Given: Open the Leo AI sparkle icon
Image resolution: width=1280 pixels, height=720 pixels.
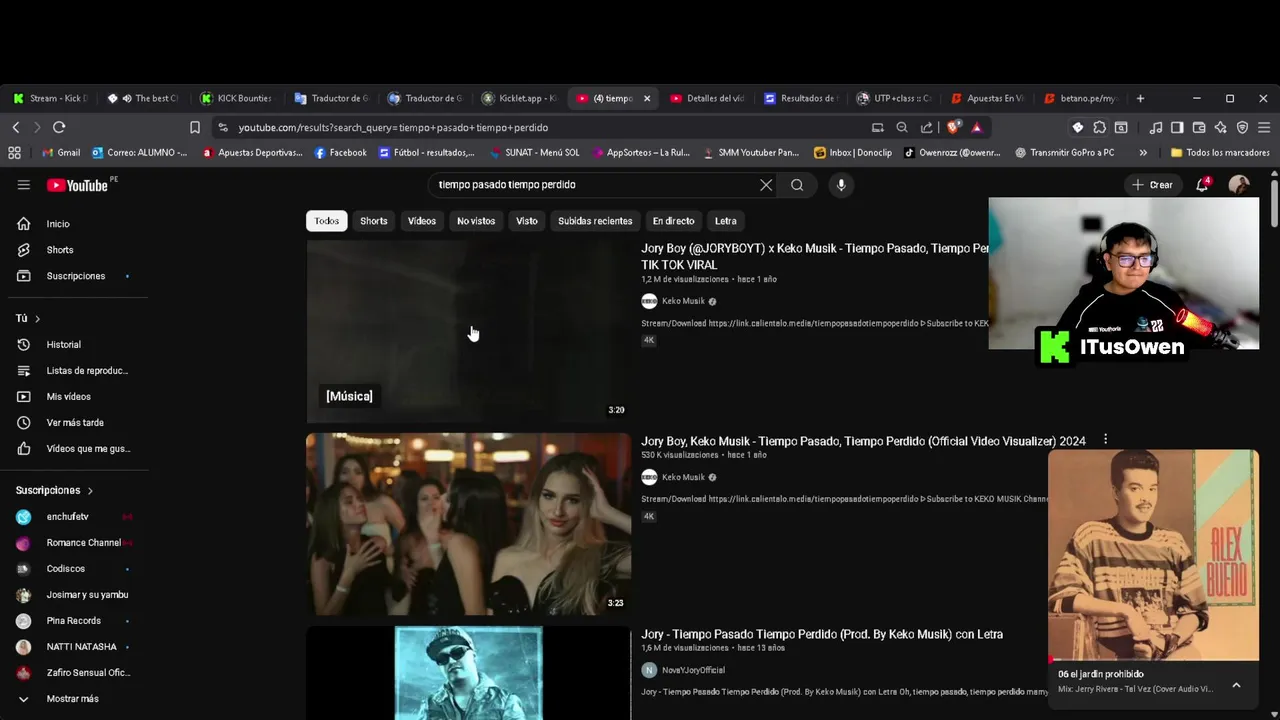Looking at the screenshot, I should tap(1221, 128).
